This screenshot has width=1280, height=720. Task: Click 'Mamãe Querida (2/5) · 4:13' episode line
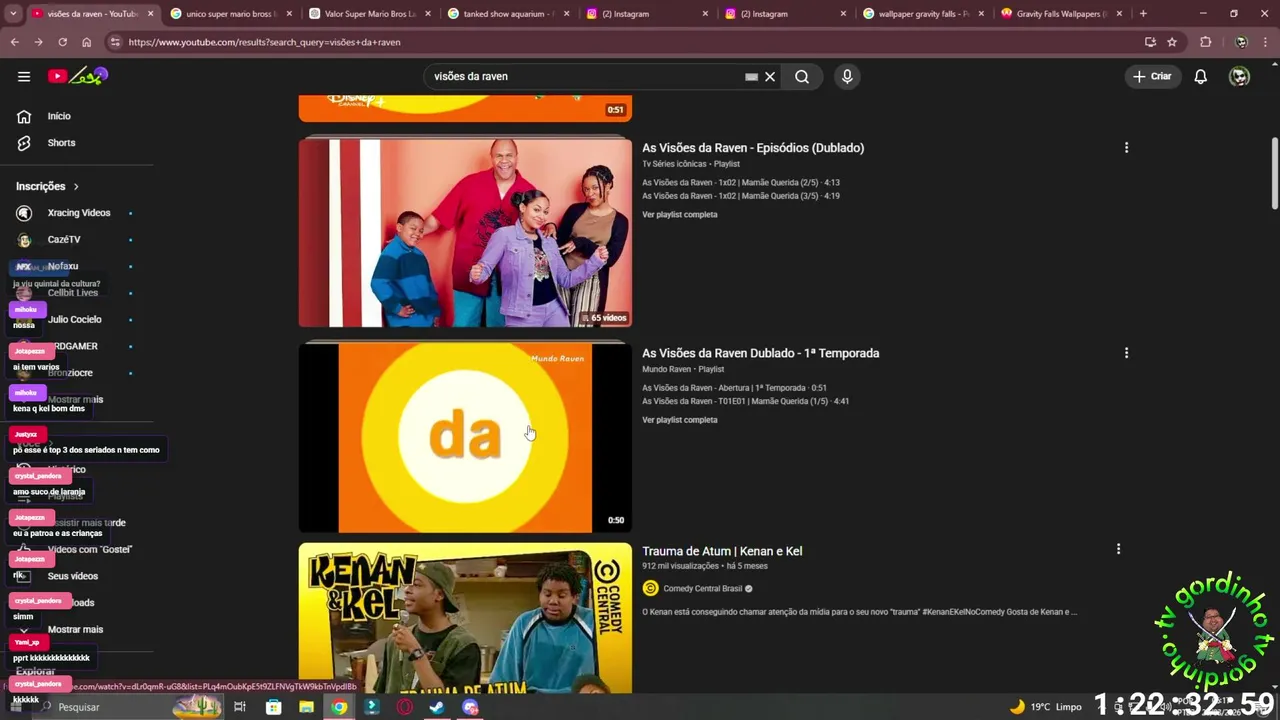(x=741, y=183)
